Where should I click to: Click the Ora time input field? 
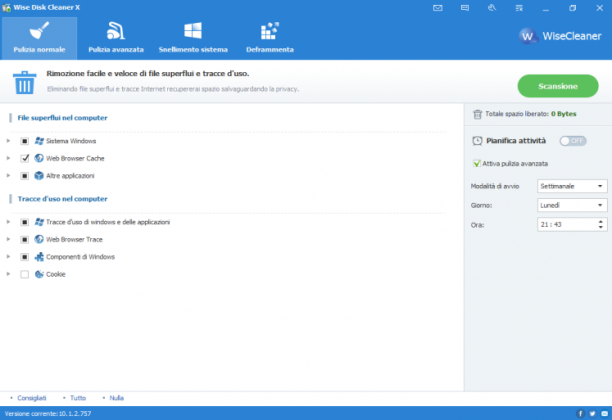click(x=567, y=224)
